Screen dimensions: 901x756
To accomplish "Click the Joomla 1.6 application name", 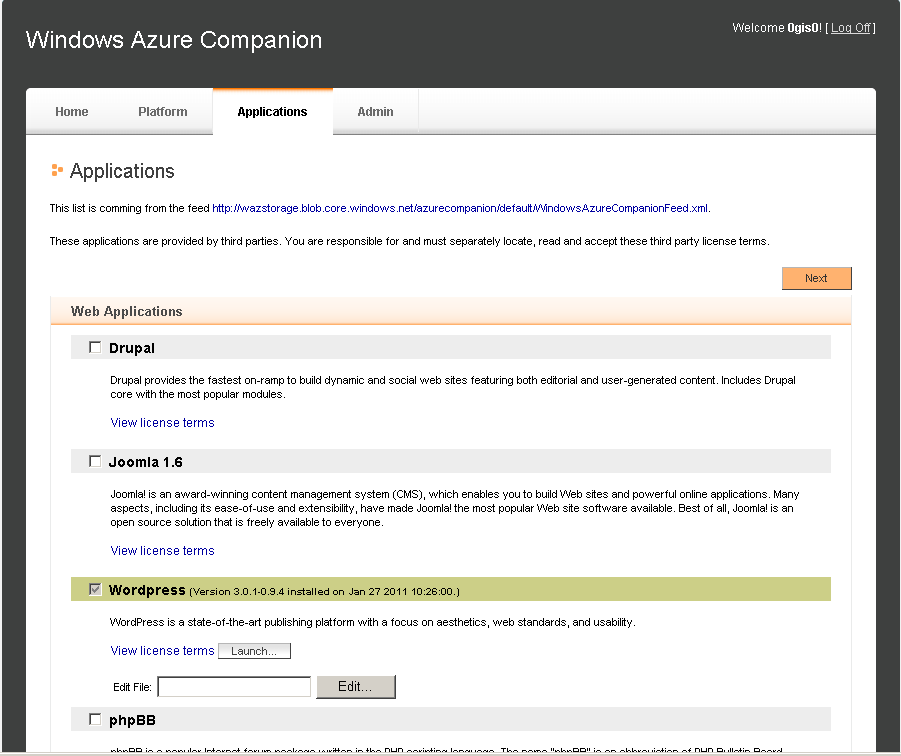I will pos(145,462).
